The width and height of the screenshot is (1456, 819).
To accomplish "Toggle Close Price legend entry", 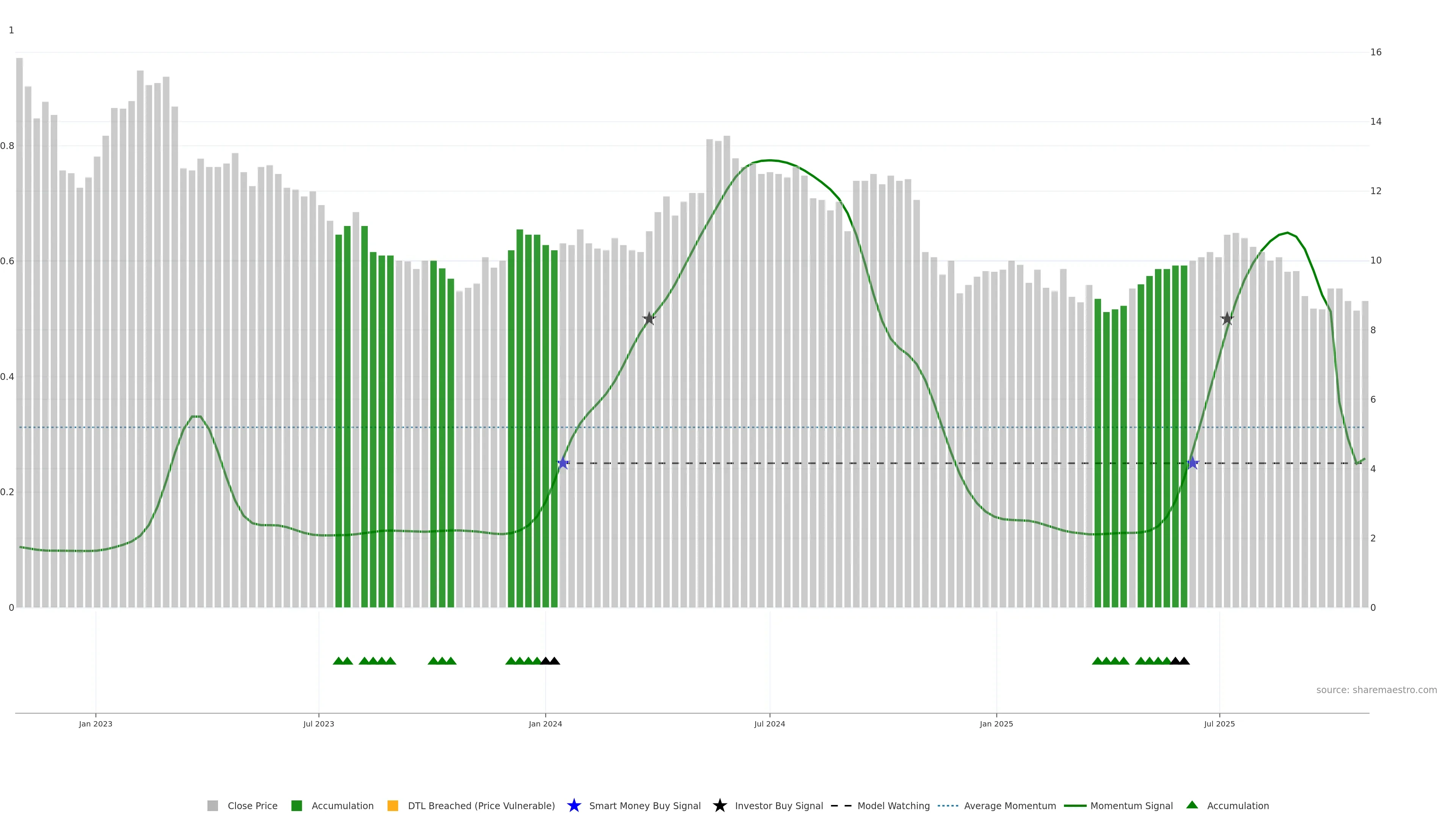I will [x=252, y=805].
